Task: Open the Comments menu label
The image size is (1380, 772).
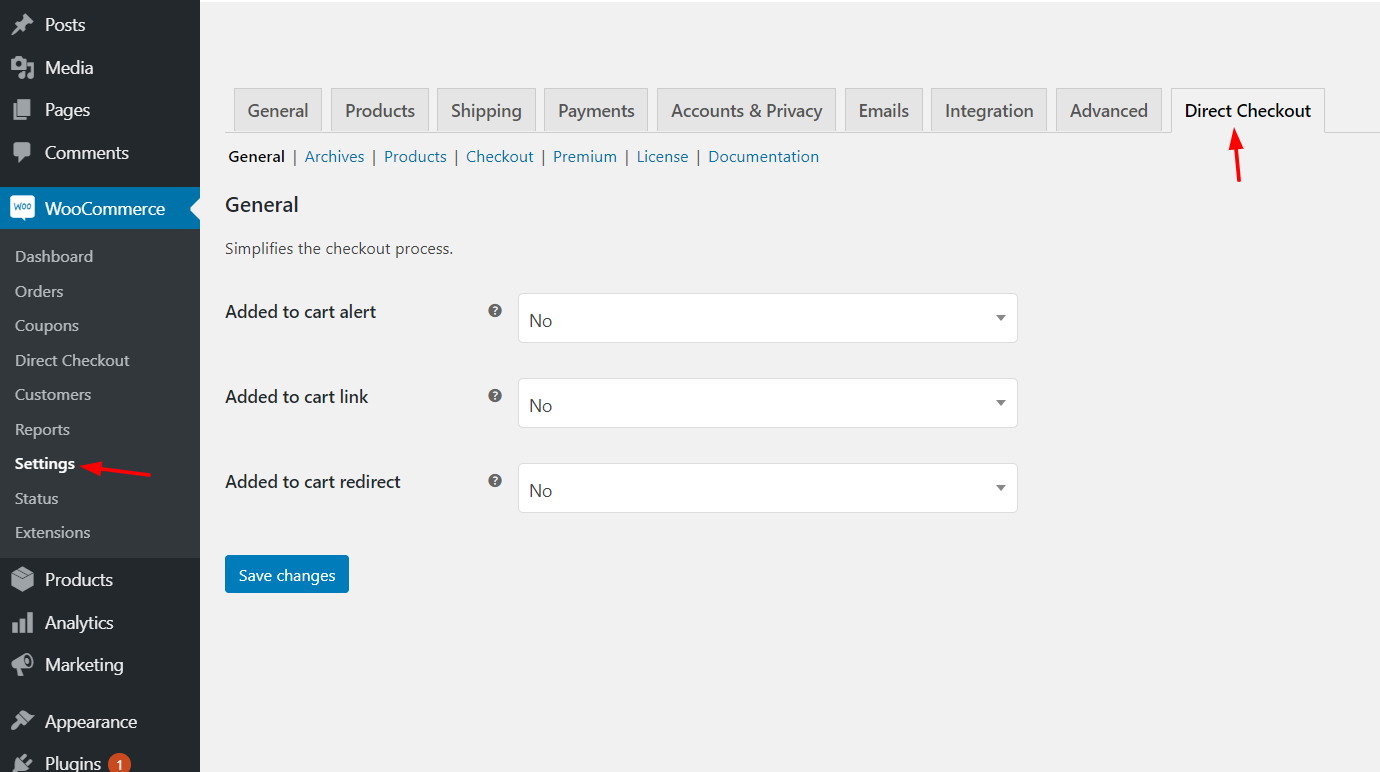Action: pyautogui.click(x=87, y=153)
